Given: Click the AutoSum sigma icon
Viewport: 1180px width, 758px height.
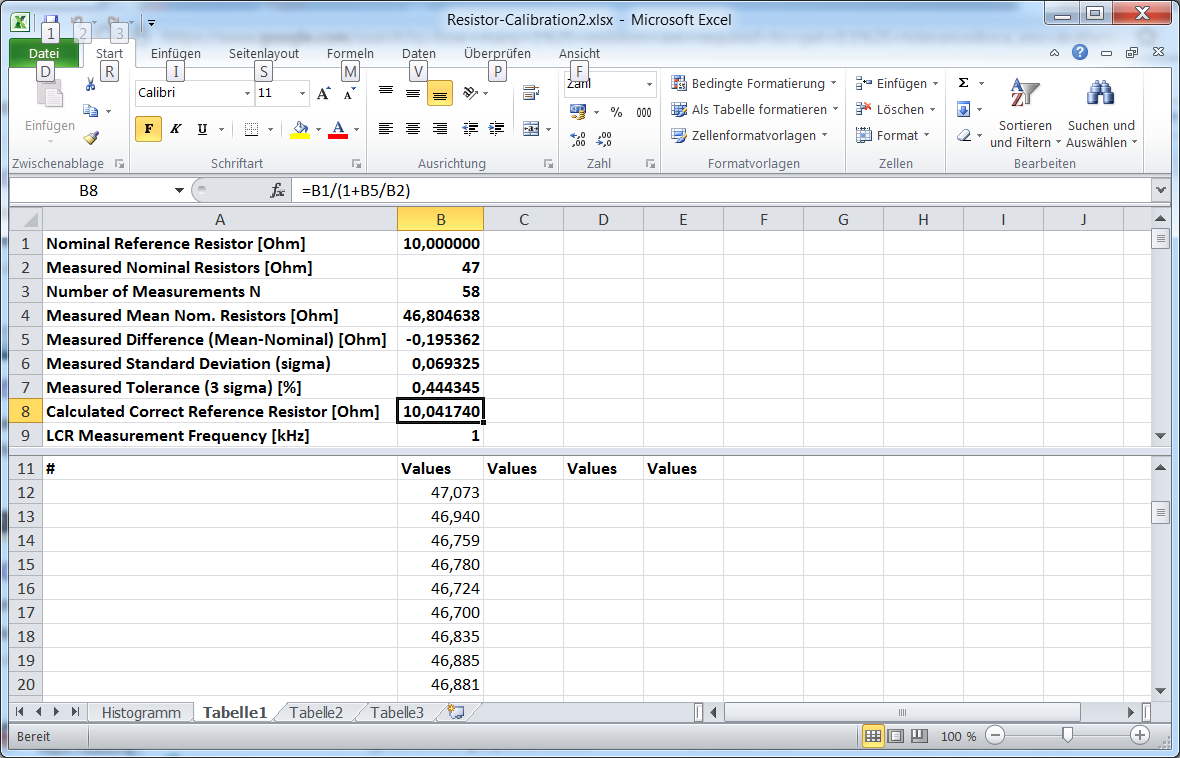Looking at the screenshot, I should 963,83.
